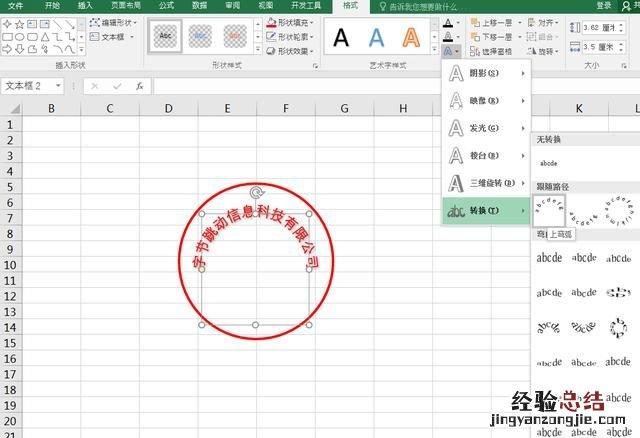Switch to the 公式 Formulas tab
Screen dimensions: 640x438
[x=167, y=6]
